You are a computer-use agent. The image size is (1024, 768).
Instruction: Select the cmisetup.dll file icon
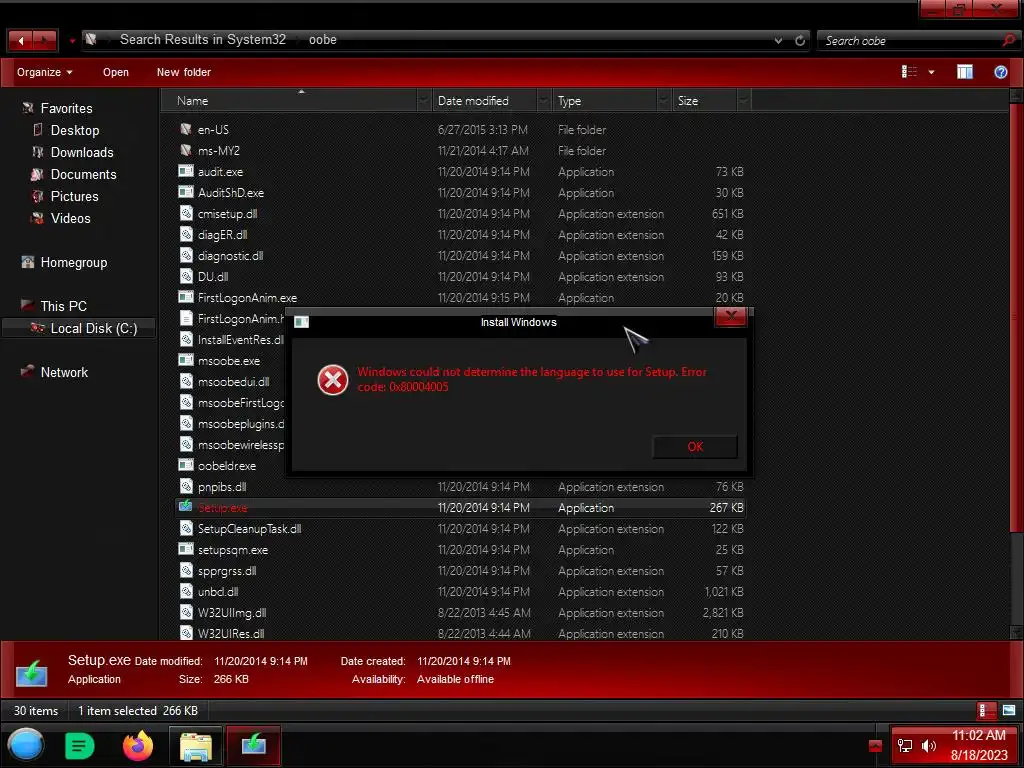(186, 214)
